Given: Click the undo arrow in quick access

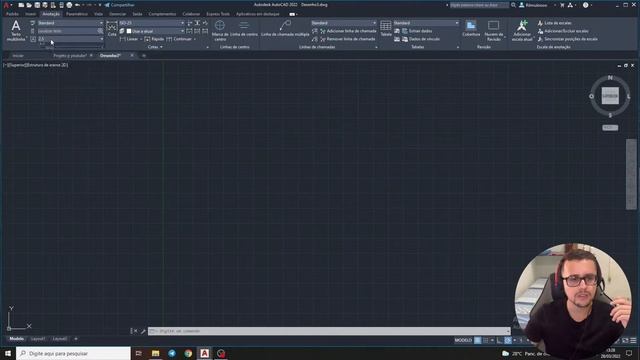Looking at the screenshot, I should (x=77, y=5).
